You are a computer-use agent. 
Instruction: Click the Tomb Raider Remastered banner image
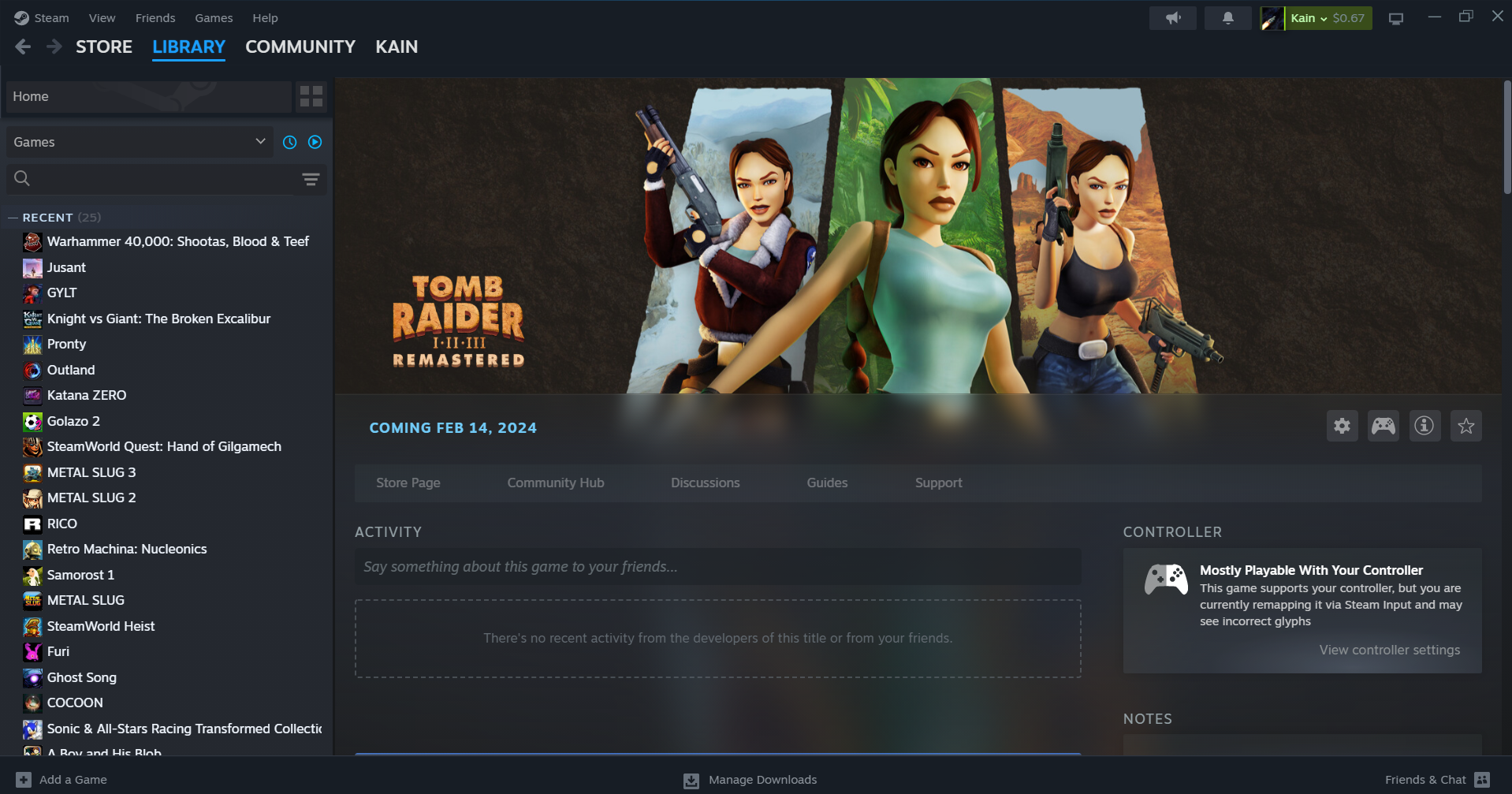918,236
